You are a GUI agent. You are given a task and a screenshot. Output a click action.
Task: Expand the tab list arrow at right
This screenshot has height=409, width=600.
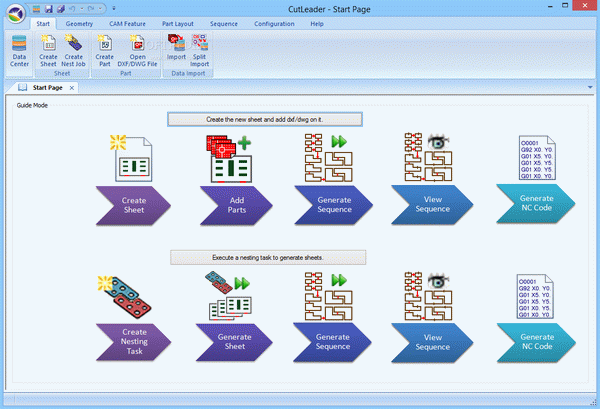(x=590, y=88)
